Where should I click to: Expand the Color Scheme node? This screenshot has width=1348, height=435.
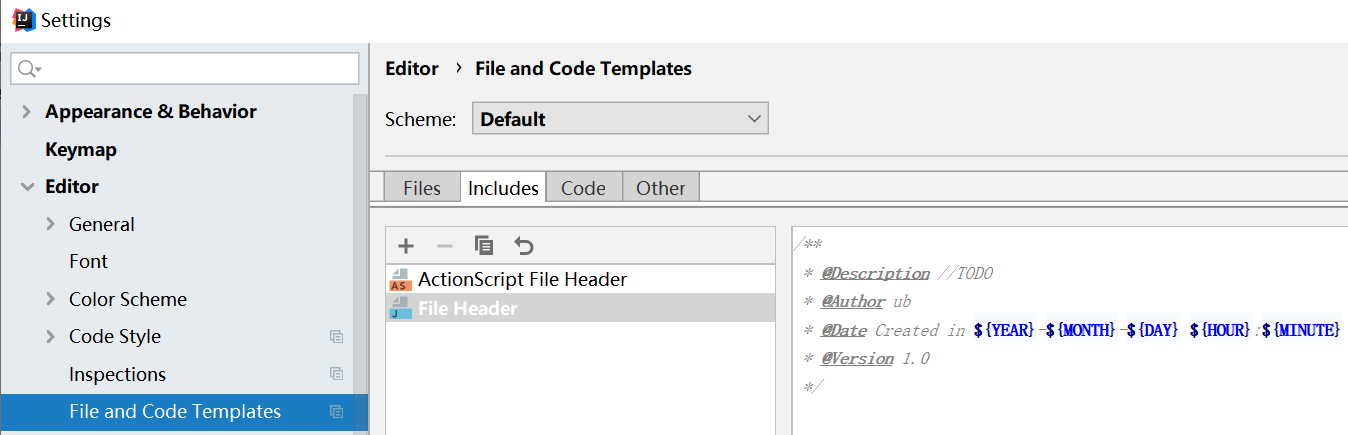[x=51, y=299]
